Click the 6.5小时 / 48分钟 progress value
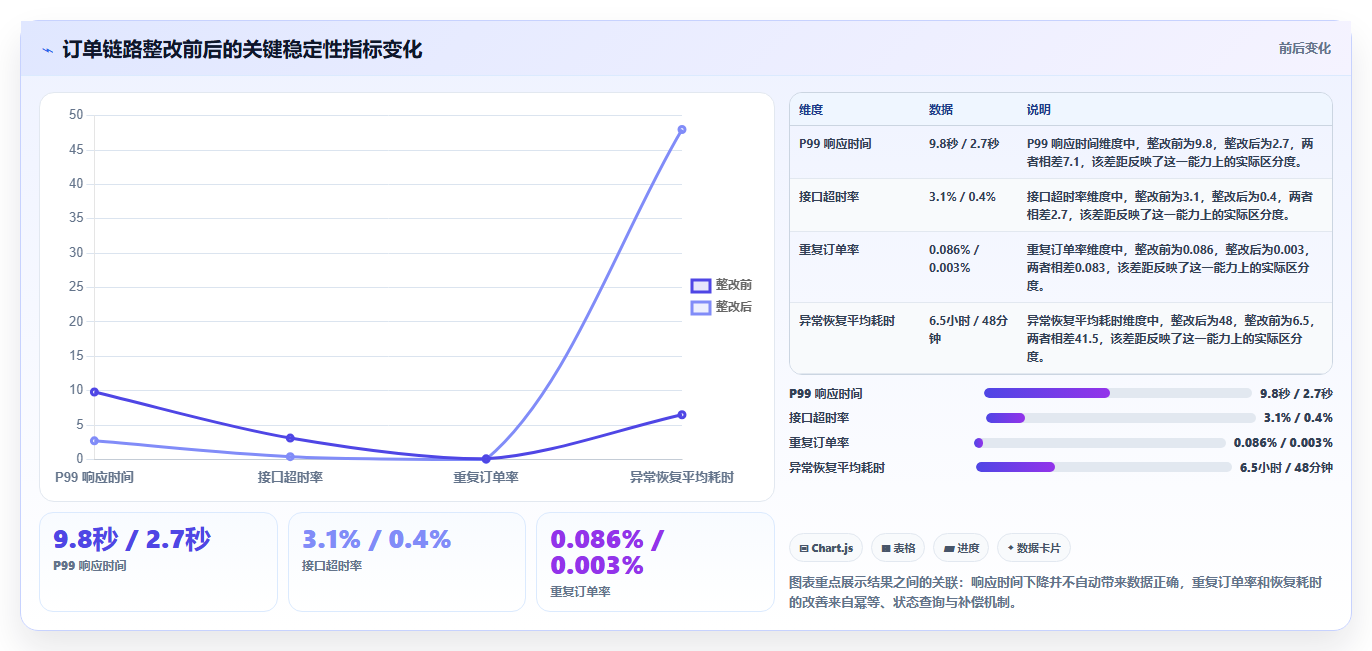 1286,467
